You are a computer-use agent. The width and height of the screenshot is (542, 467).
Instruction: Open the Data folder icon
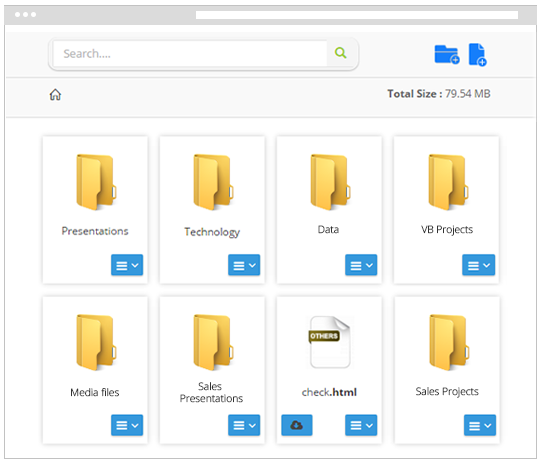tap(330, 182)
